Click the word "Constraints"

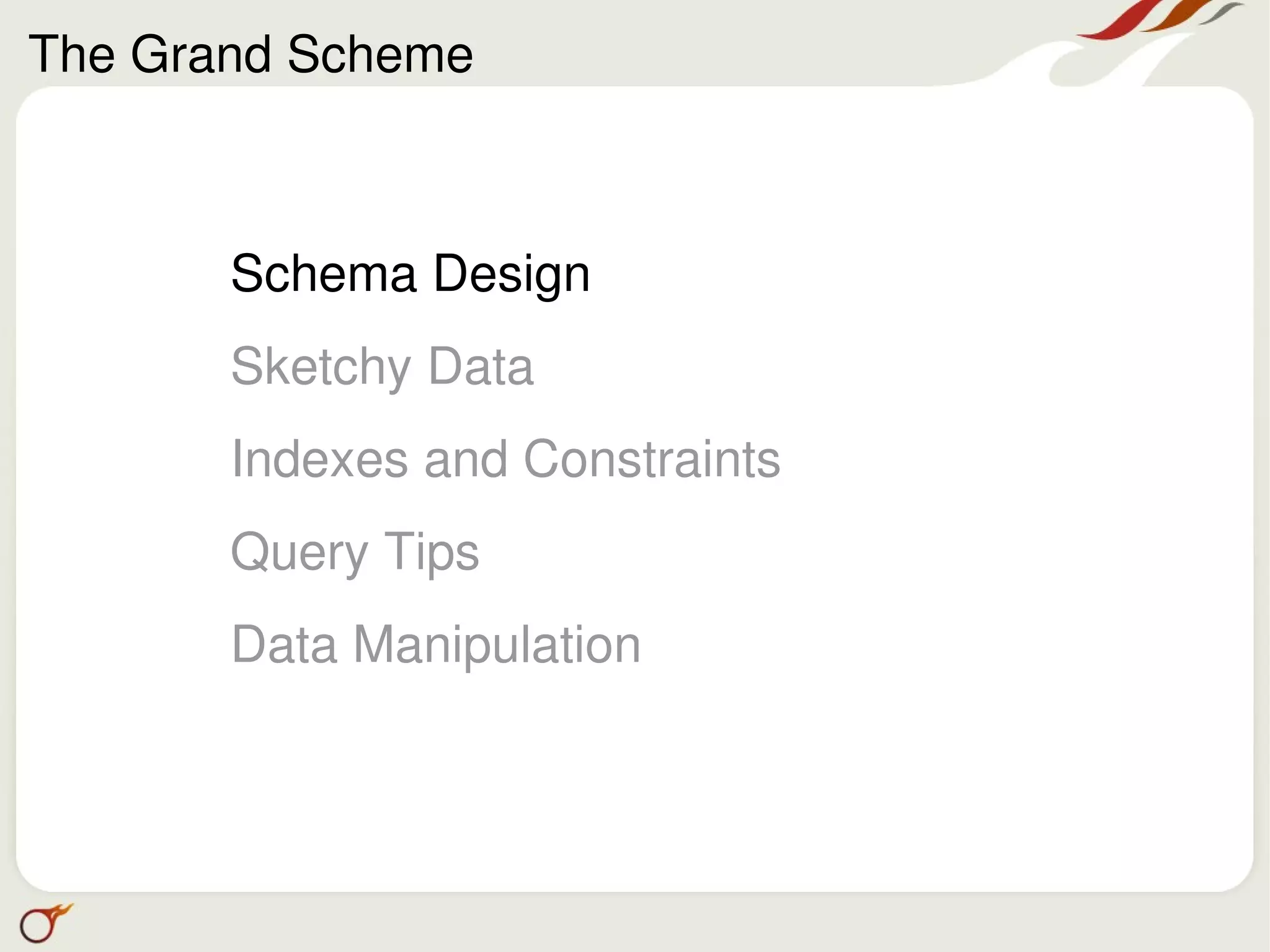pos(652,459)
